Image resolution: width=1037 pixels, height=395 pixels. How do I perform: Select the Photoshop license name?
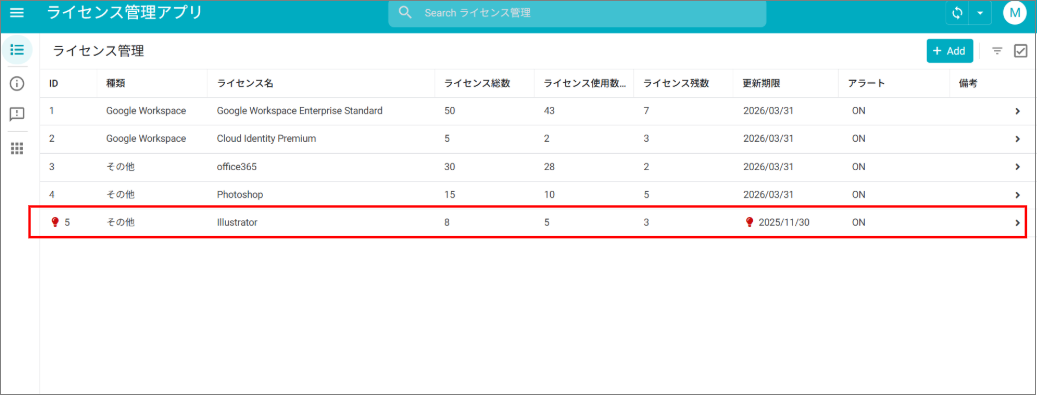pyautogui.click(x=240, y=195)
